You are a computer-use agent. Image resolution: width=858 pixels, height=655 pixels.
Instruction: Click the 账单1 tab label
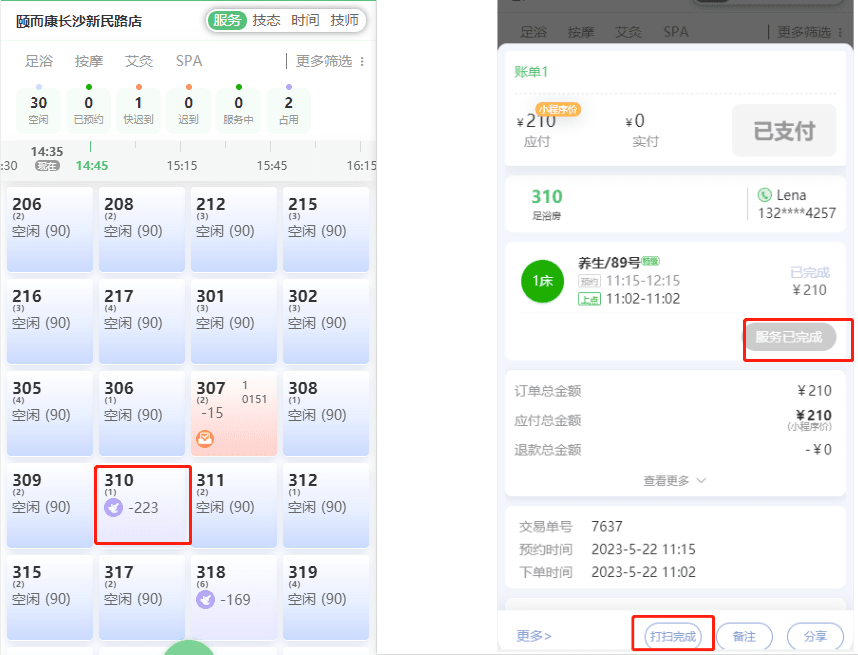[531, 72]
